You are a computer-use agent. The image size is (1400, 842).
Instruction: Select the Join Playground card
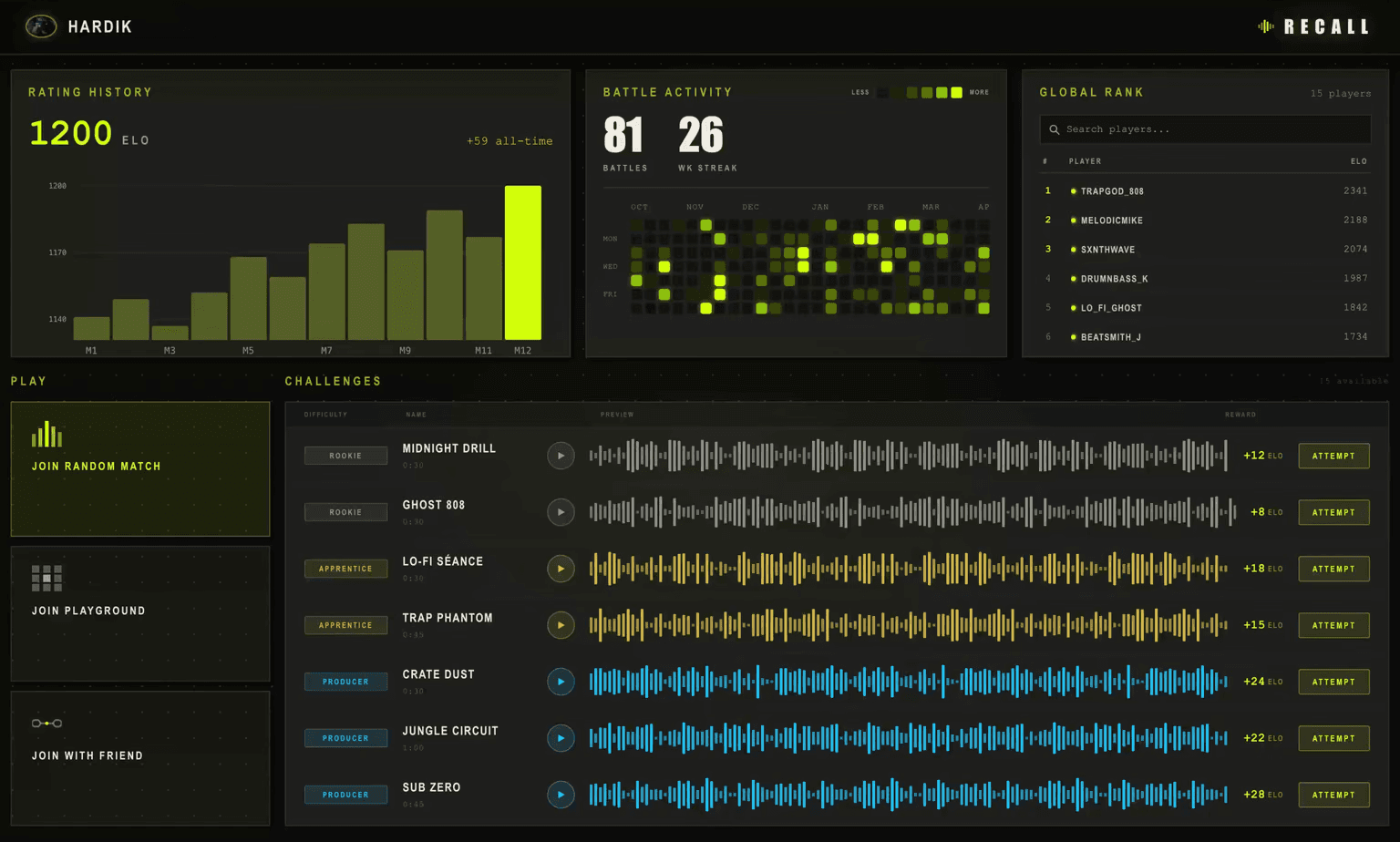pos(140,614)
